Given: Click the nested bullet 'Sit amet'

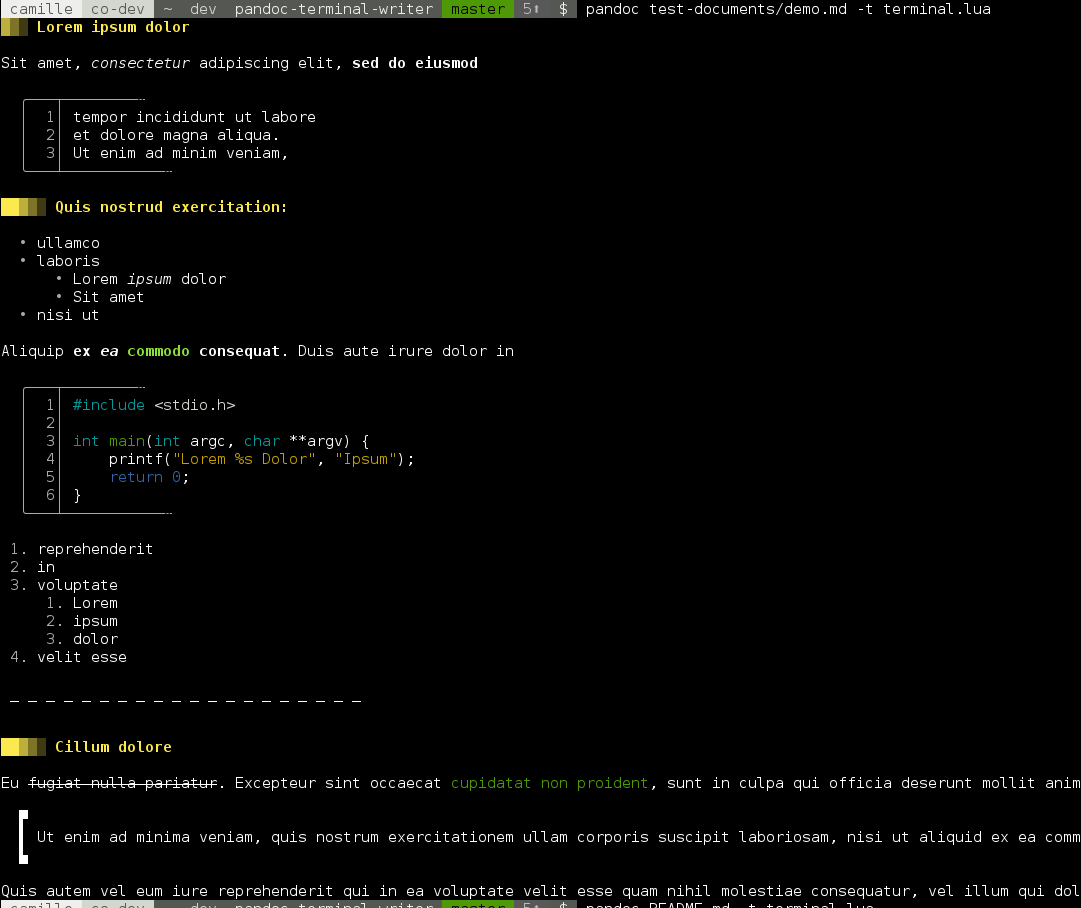Looking at the screenshot, I should pos(108,297).
